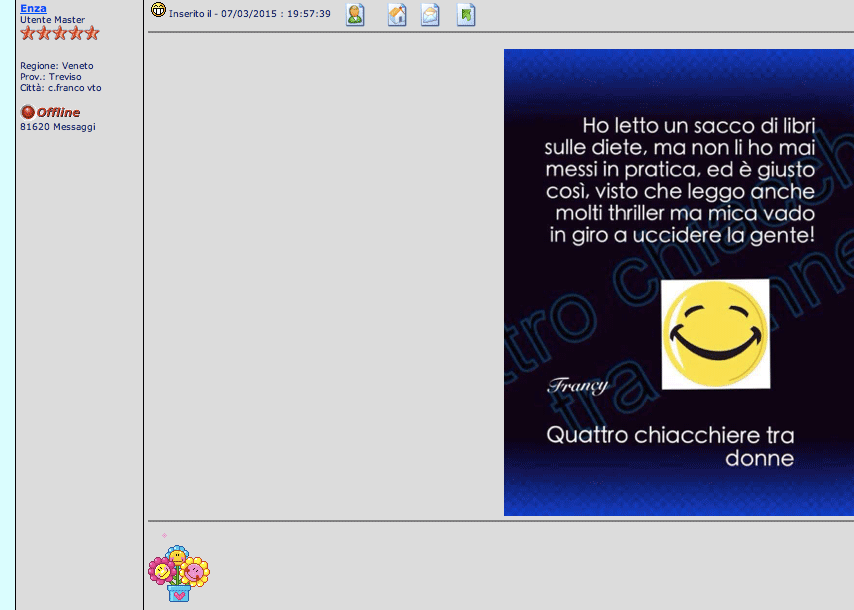Click the smiling flower pot signature image
The image size is (854, 610).
click(178, 573)
